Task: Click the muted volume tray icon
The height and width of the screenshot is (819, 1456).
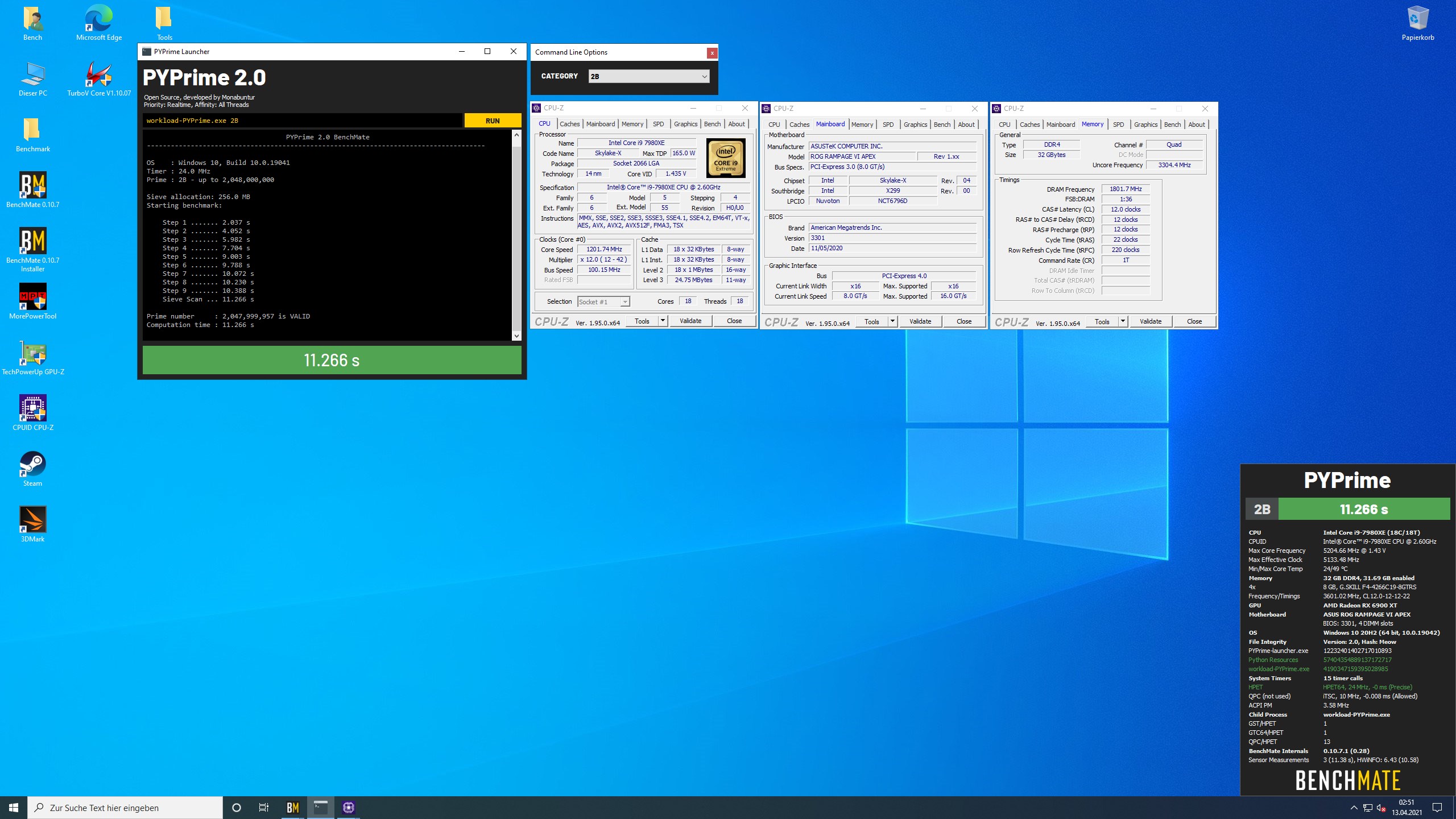Action: [x=1381, y=808]
